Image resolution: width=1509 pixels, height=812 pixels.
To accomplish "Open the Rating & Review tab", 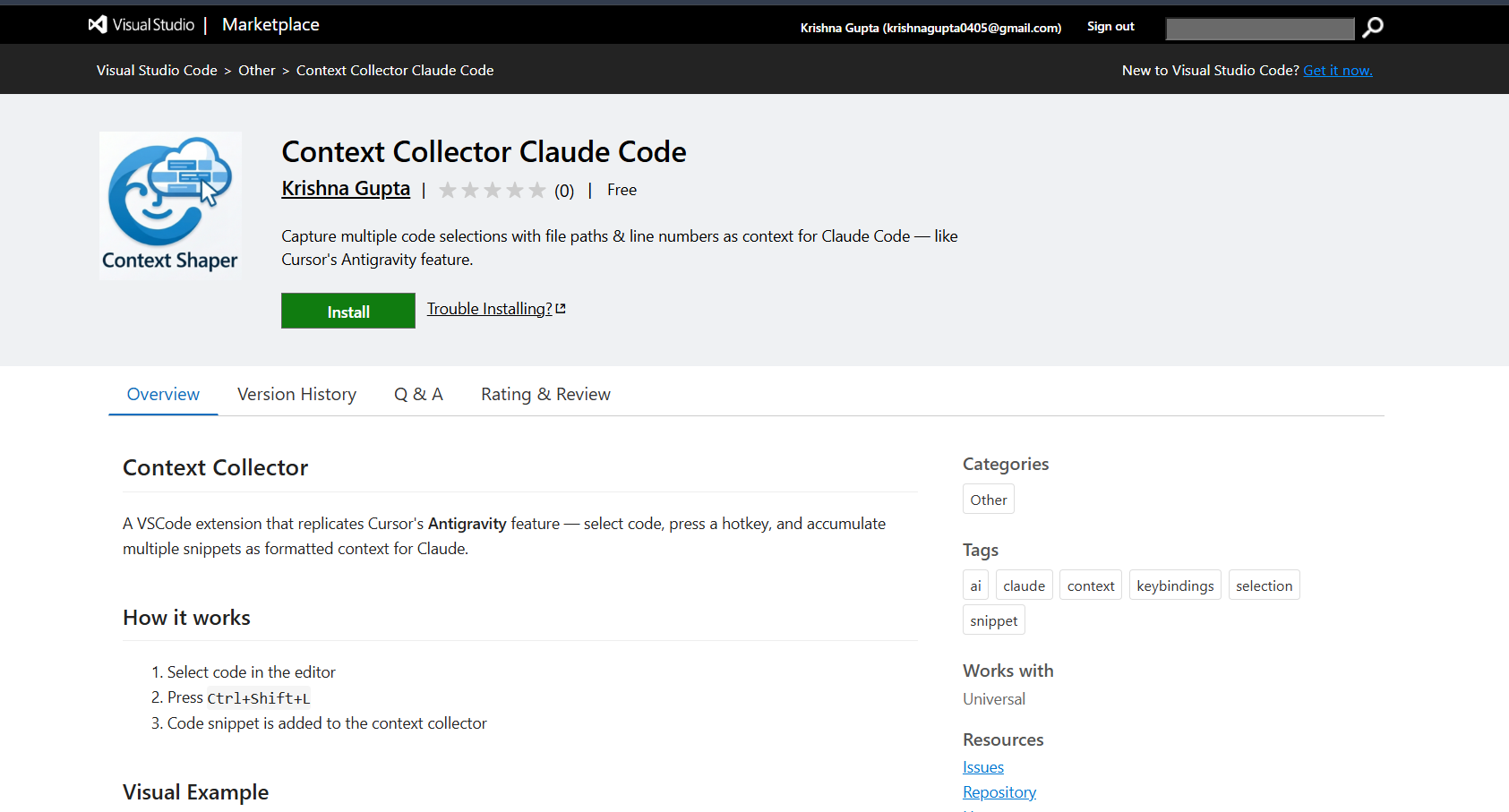I will pyautogui.click(x=545, y=394).
